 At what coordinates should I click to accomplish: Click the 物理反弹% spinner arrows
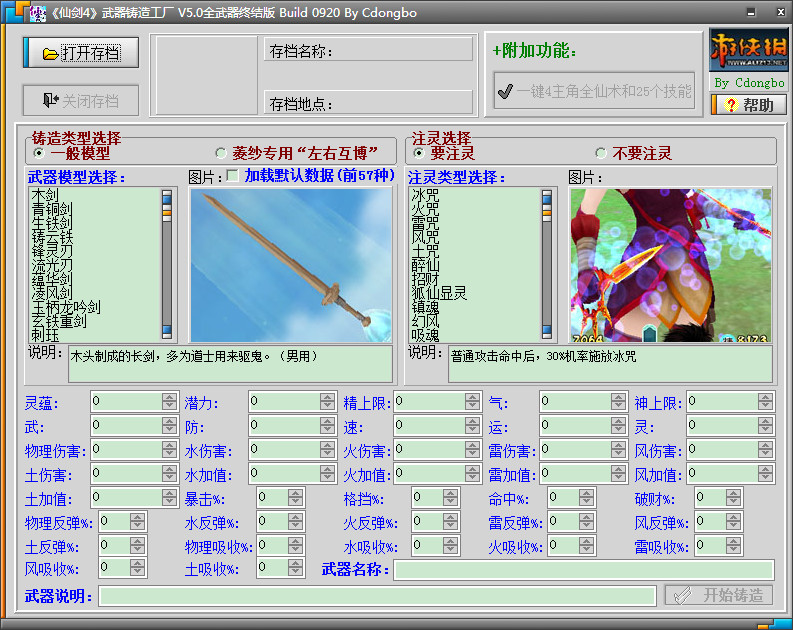(138, 521)
